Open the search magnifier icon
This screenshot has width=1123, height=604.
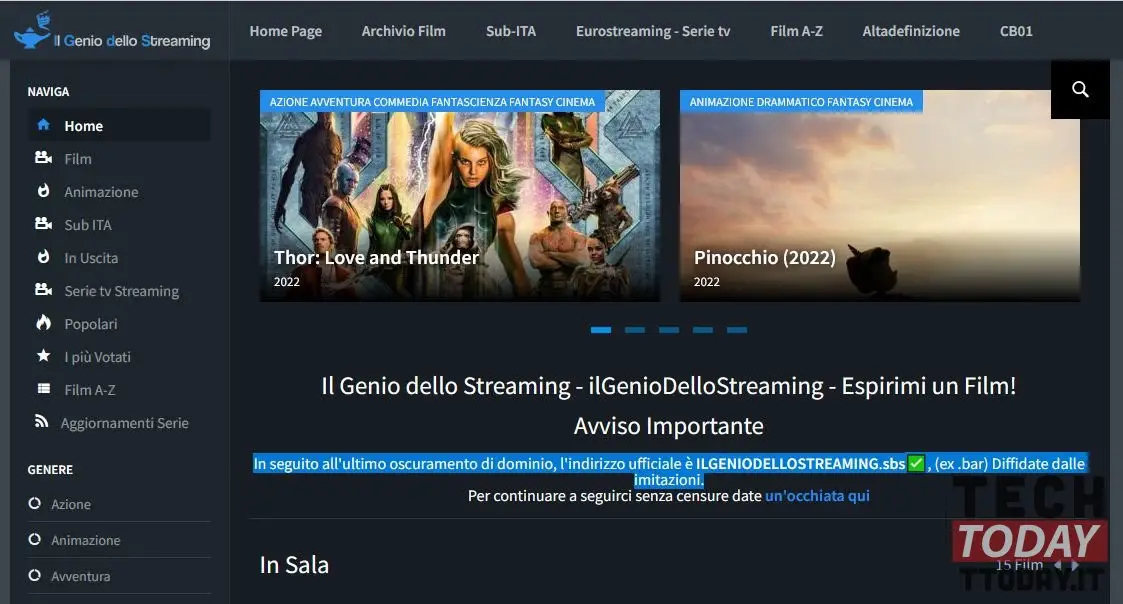tap(1080, 90)
